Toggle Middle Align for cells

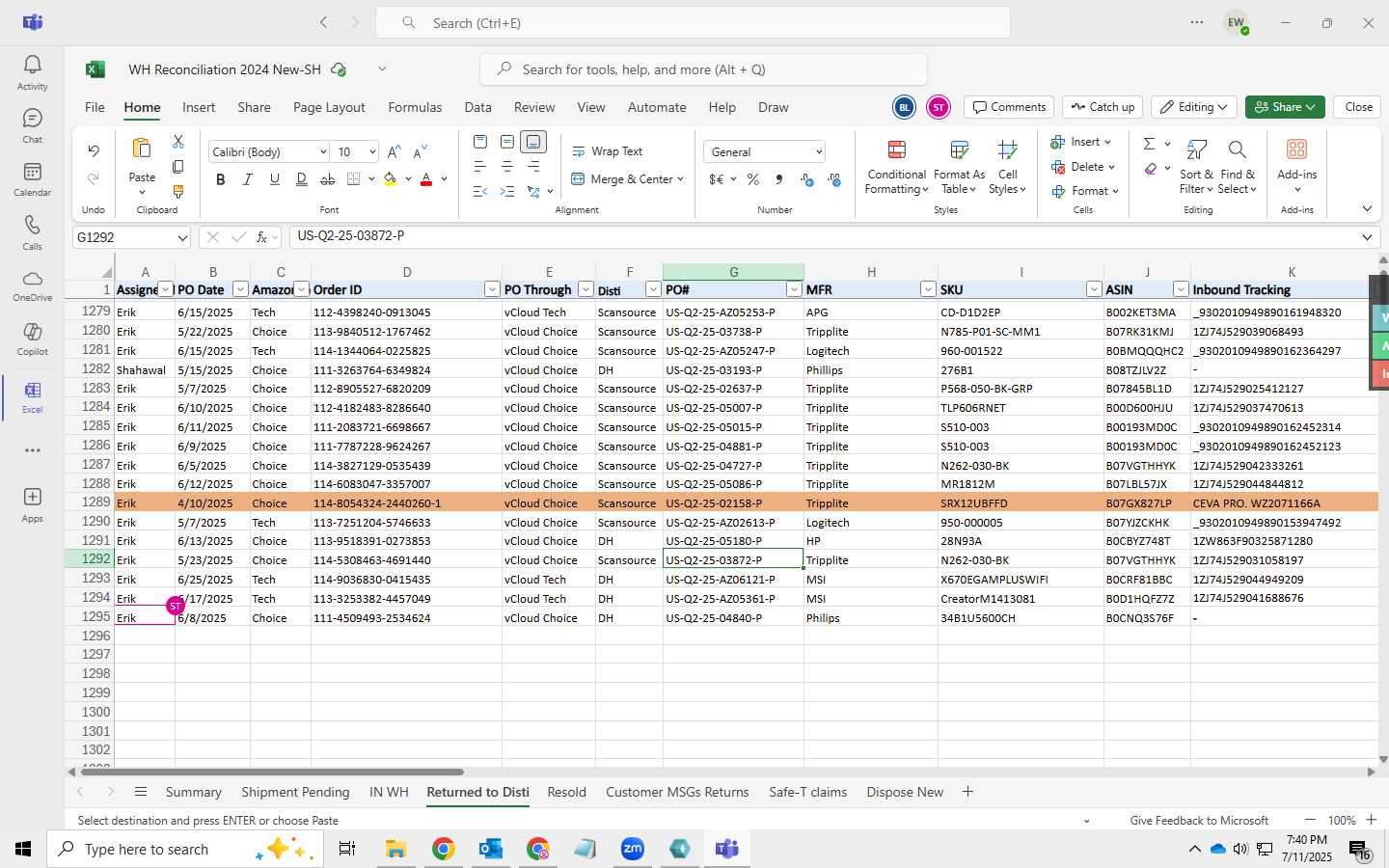pyautogui.click(x=506, y=142)
